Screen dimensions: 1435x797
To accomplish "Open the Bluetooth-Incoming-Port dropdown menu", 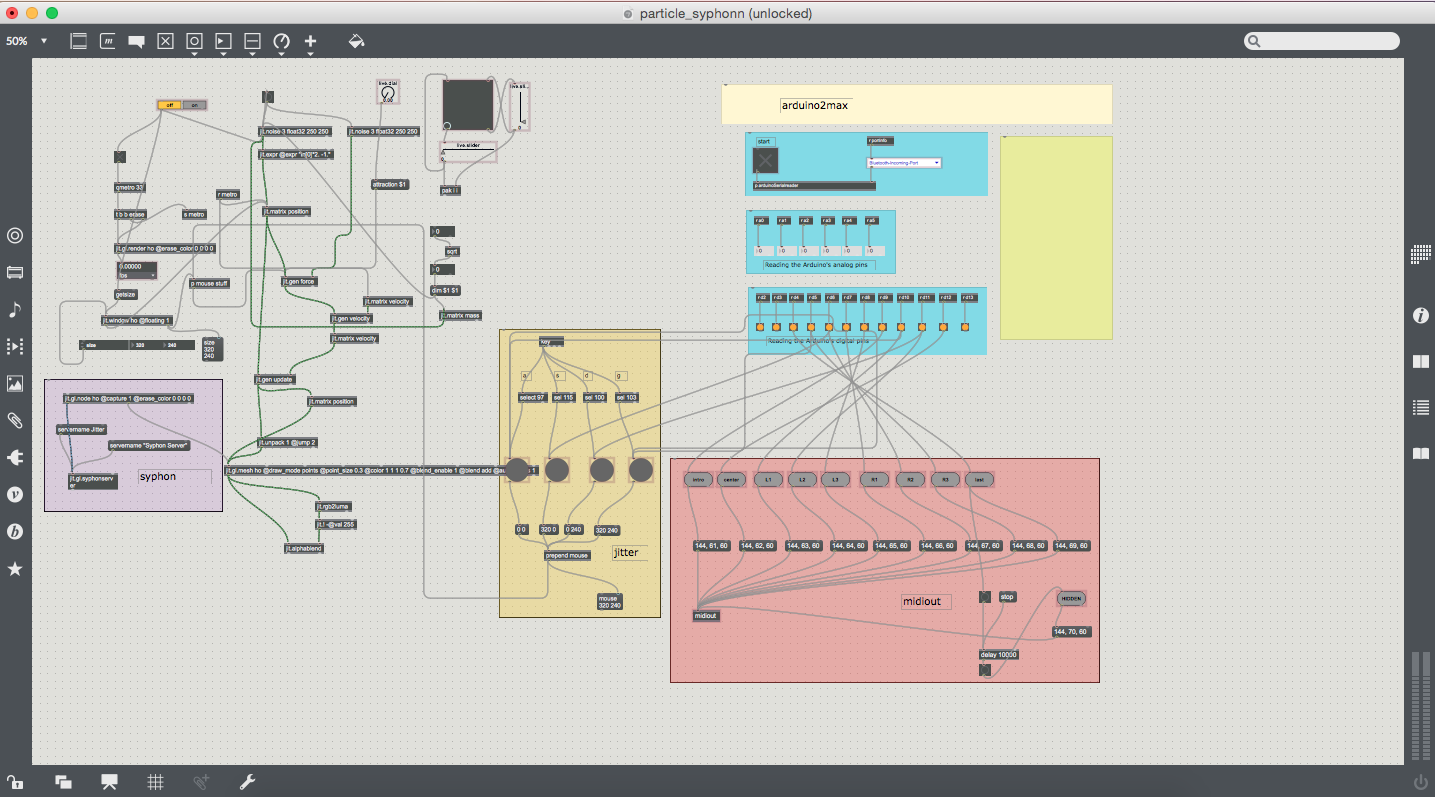I will click(x=904, y=162).
